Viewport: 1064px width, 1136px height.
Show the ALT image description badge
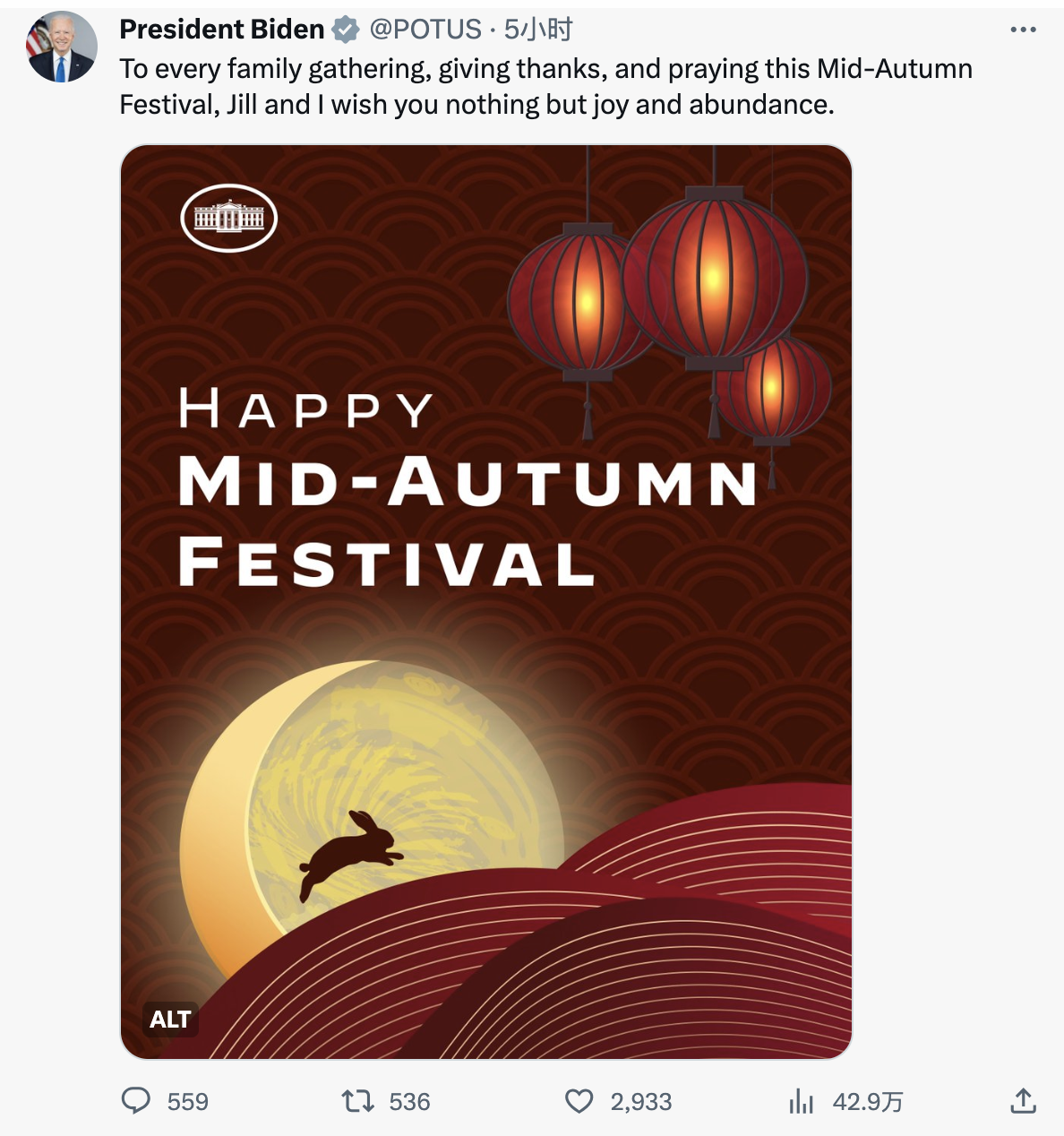[170, 1019]
